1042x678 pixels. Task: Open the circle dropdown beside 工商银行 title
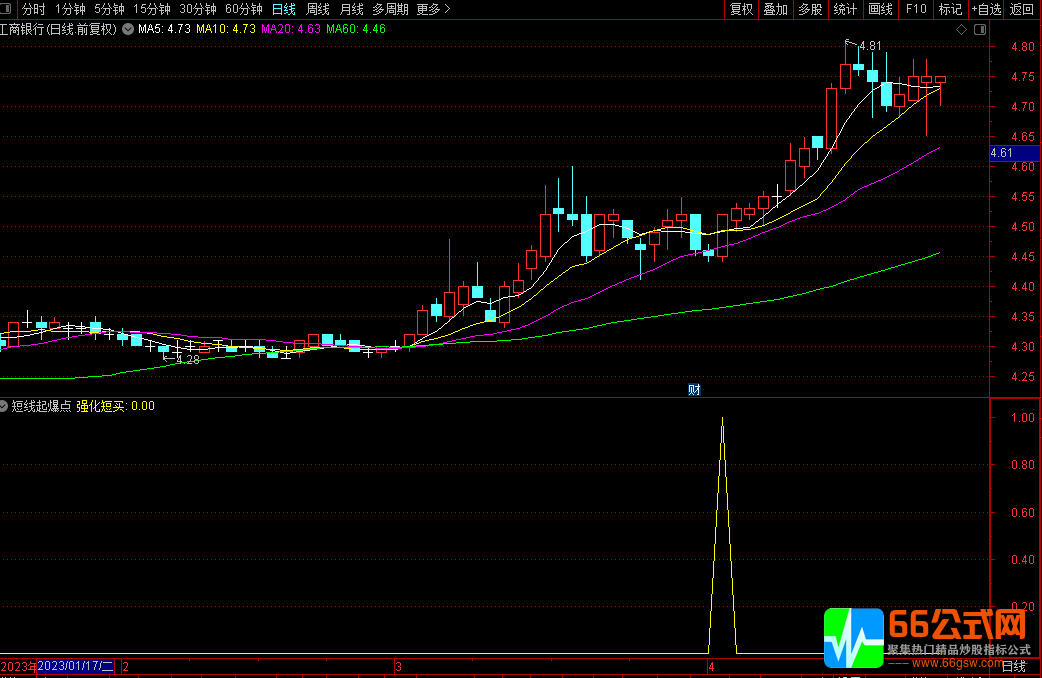click(128, 29)
